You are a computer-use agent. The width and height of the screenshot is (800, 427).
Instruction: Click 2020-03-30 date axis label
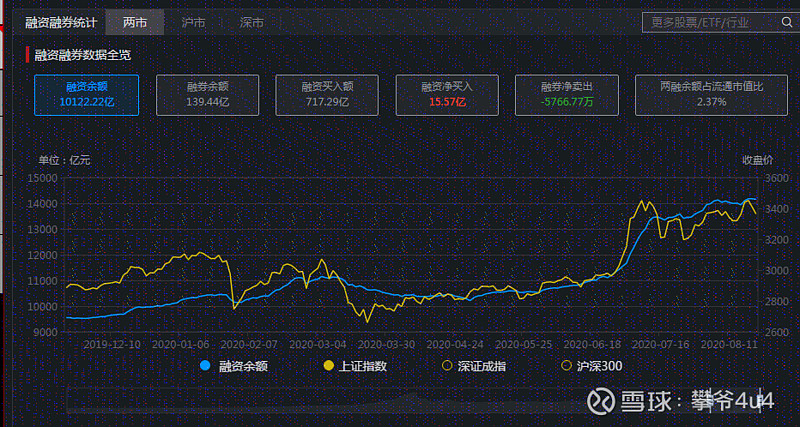point(386,344)
